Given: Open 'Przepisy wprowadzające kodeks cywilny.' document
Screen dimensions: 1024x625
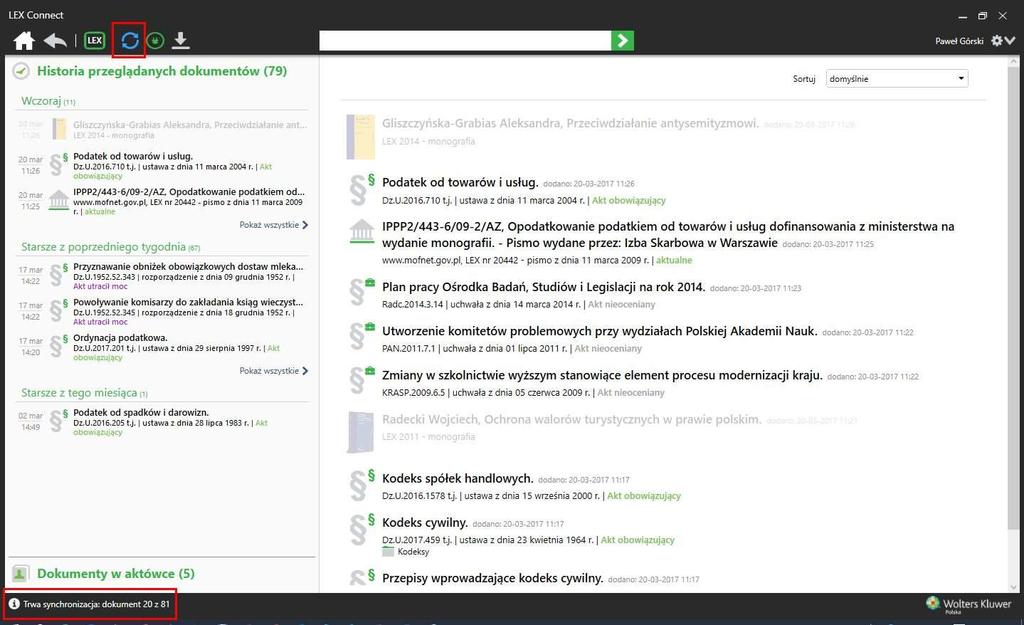Looking at the screenshot, I should 492,578.
